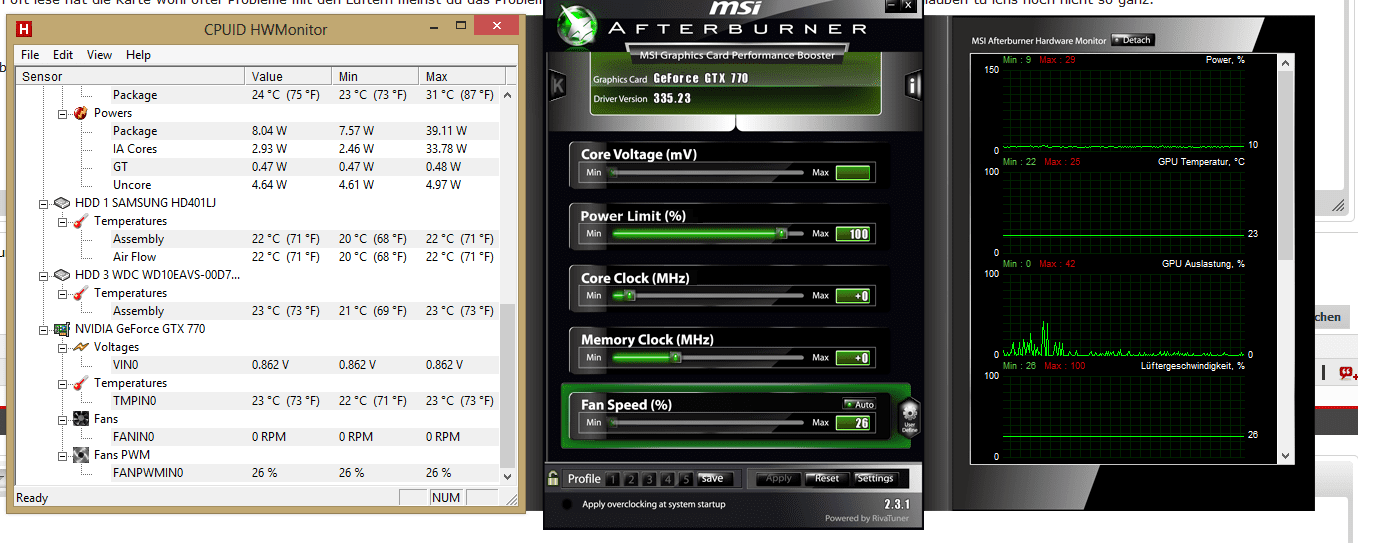Open the Afterburner info i button
This screenshot has height=544, width=1380.
(x=912, y=85)
